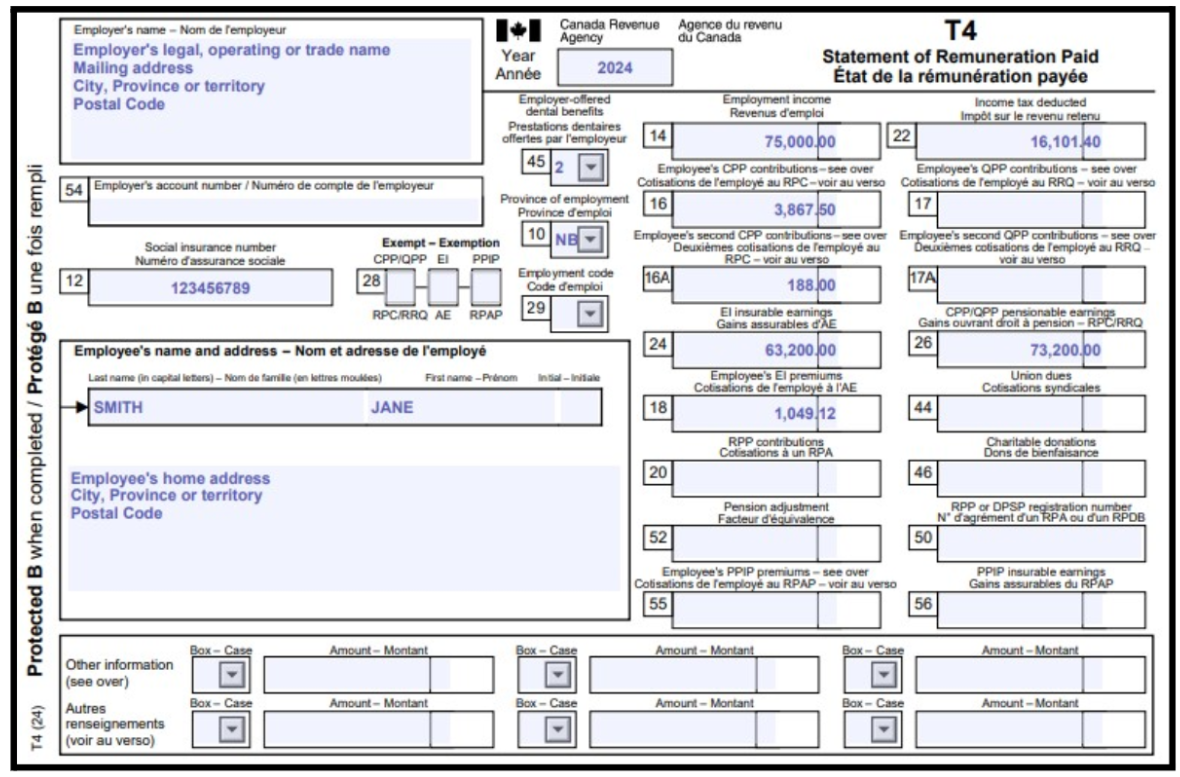This screenshot has width=1180, height=777.
Task: Click box 17A second QPP contributions field
Action: (1041, 285)
